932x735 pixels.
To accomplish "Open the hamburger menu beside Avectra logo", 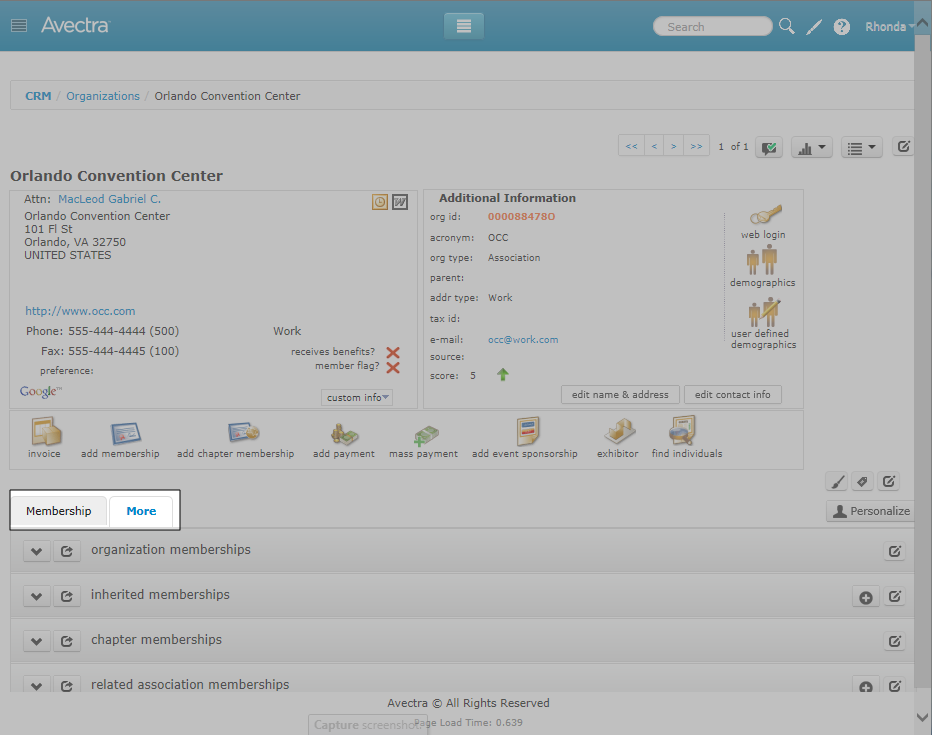I will [x=19, y=26].
